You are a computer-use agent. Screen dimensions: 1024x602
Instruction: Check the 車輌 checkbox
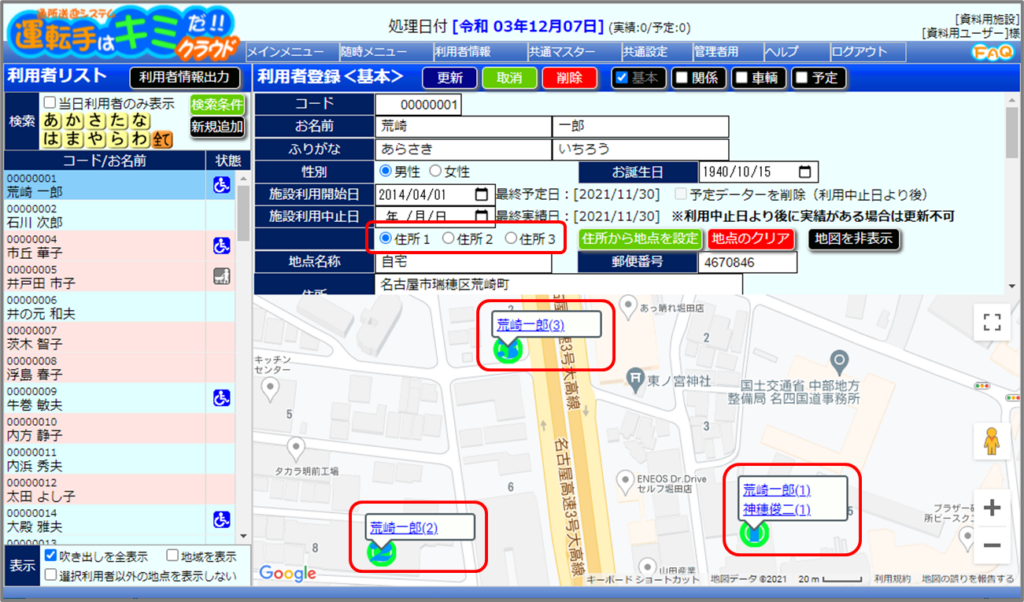click(x=742, y=78)
